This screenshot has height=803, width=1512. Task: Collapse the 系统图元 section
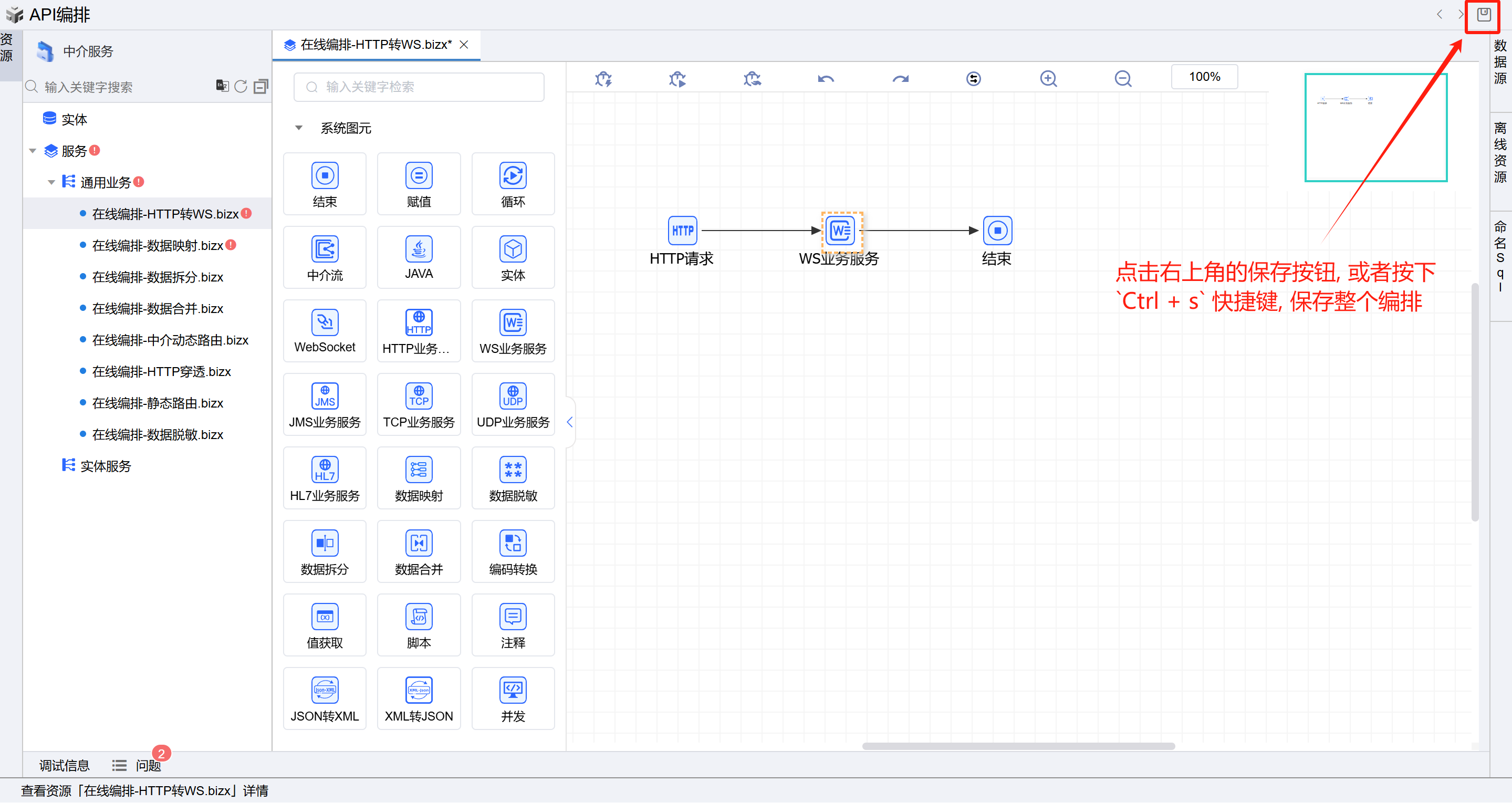299,128
